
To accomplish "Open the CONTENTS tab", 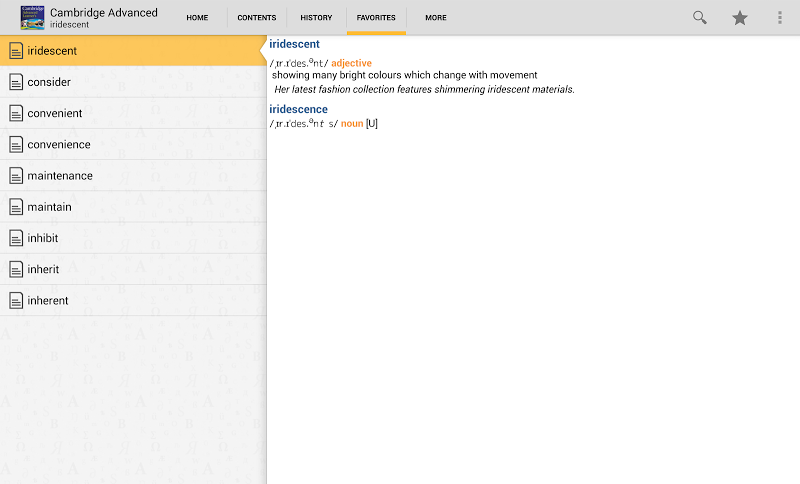I will pos(257,18).
